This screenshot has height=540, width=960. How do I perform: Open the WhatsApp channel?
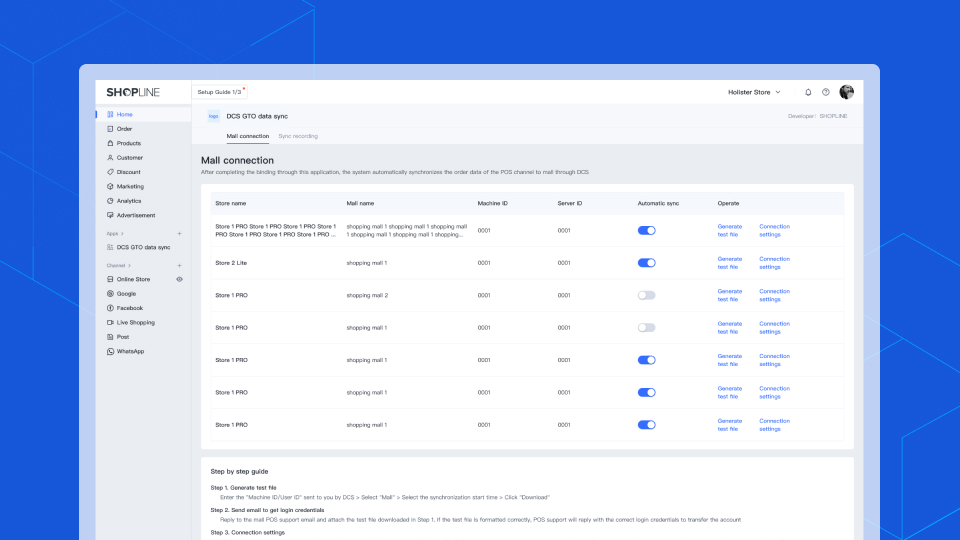130,351
